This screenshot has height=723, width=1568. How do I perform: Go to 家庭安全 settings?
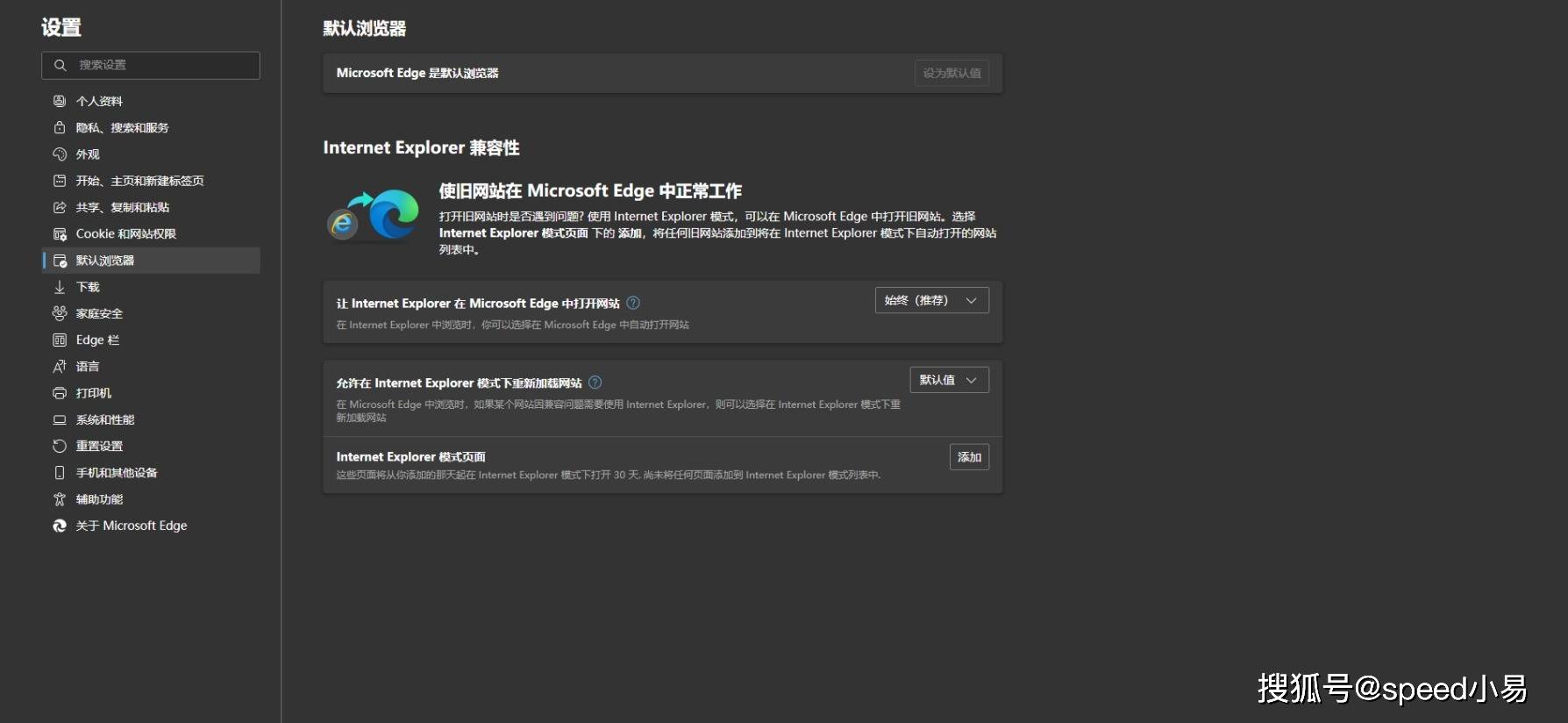coord(151,313)
